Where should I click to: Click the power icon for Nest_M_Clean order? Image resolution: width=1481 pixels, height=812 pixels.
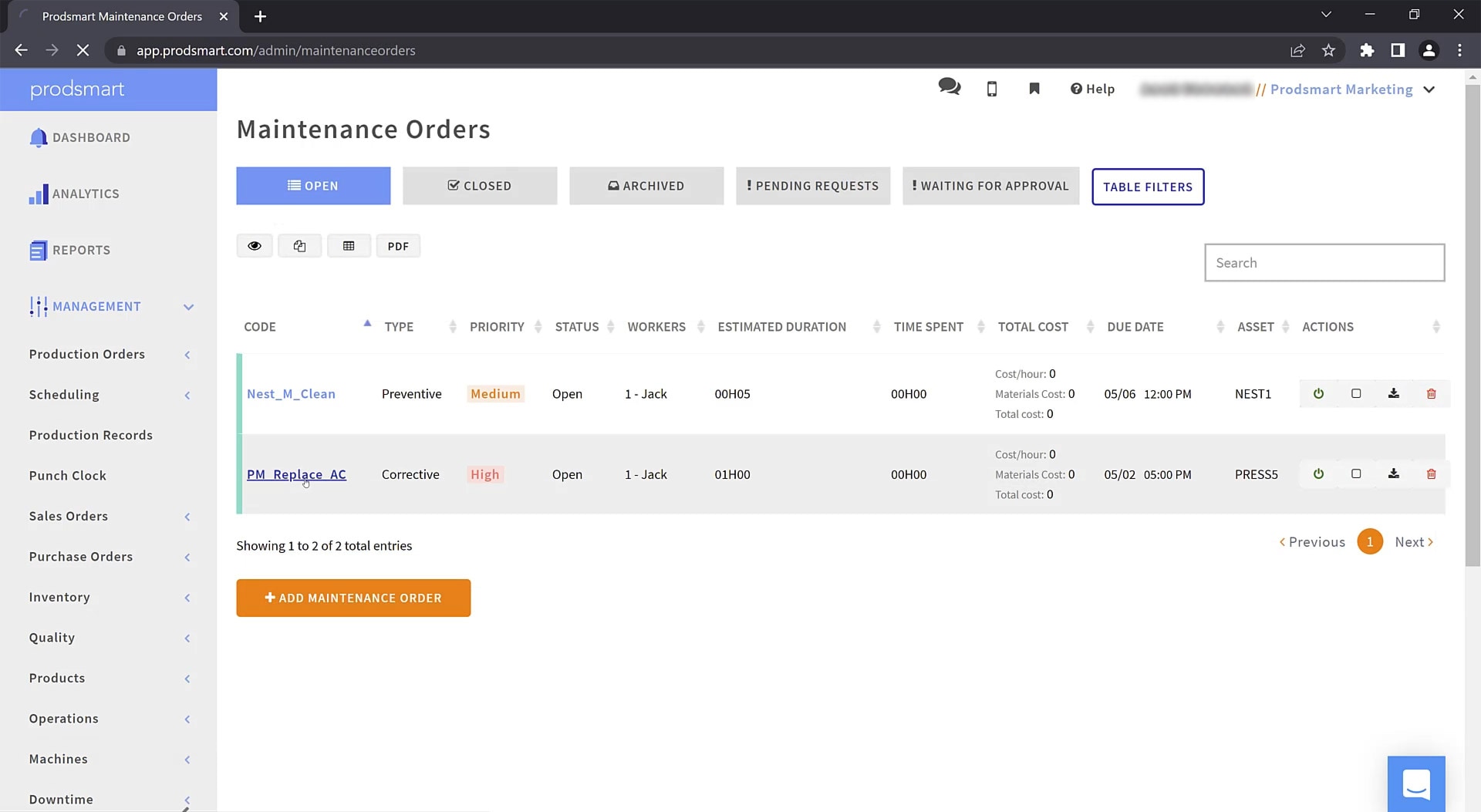click(x=1318, y=394)
